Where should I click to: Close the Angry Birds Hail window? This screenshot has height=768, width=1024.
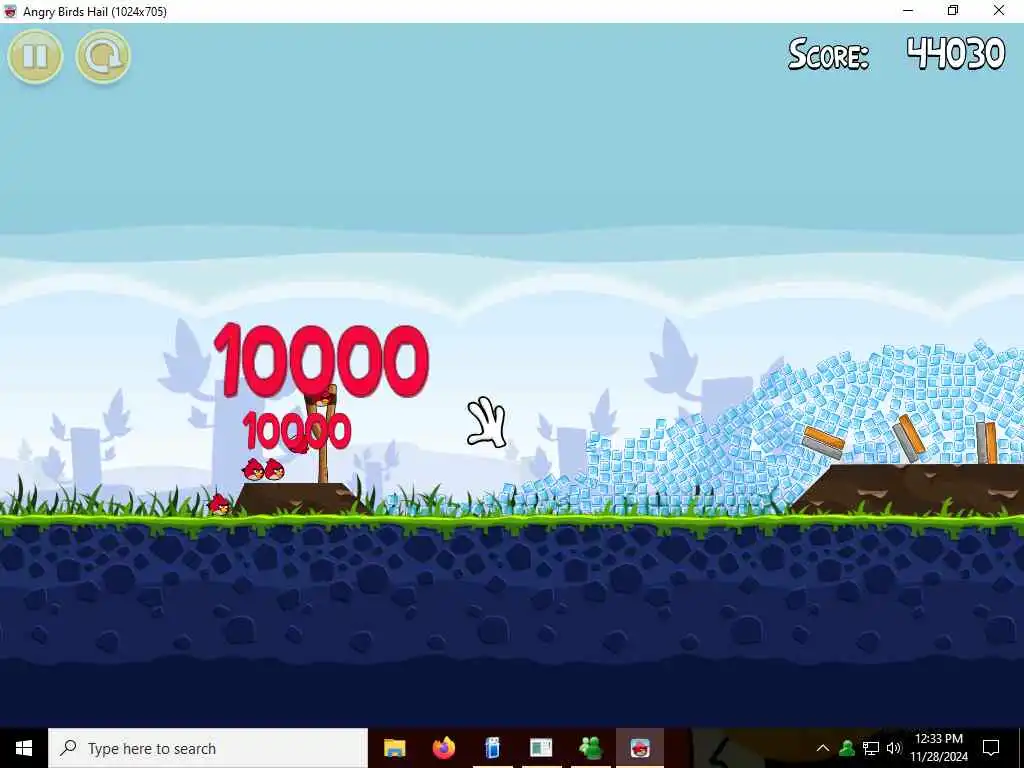pos(999,10)
